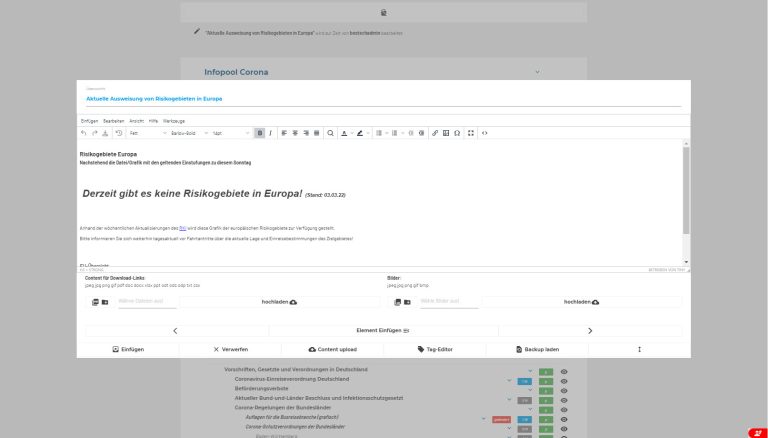The image size is (768, 438).
Task: Open the text color picker
Action: 345,132
